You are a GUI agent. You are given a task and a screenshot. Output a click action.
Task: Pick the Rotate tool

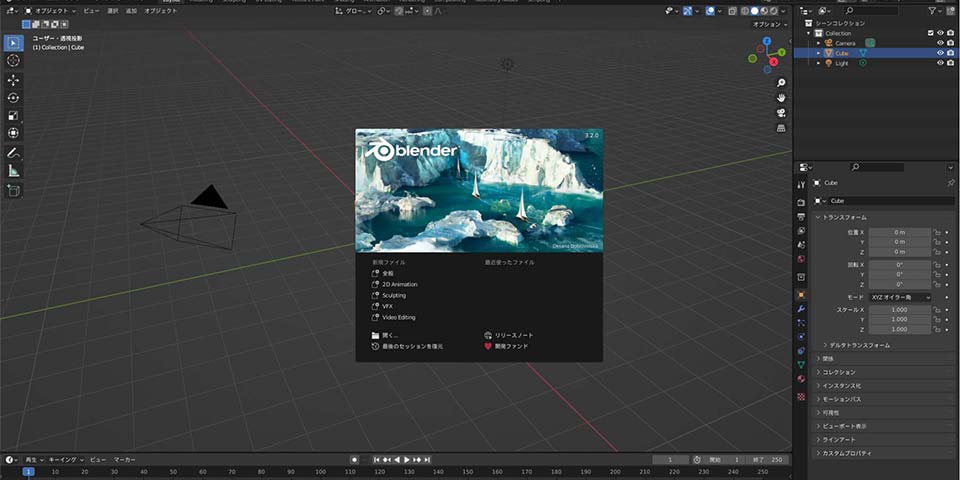13,98
